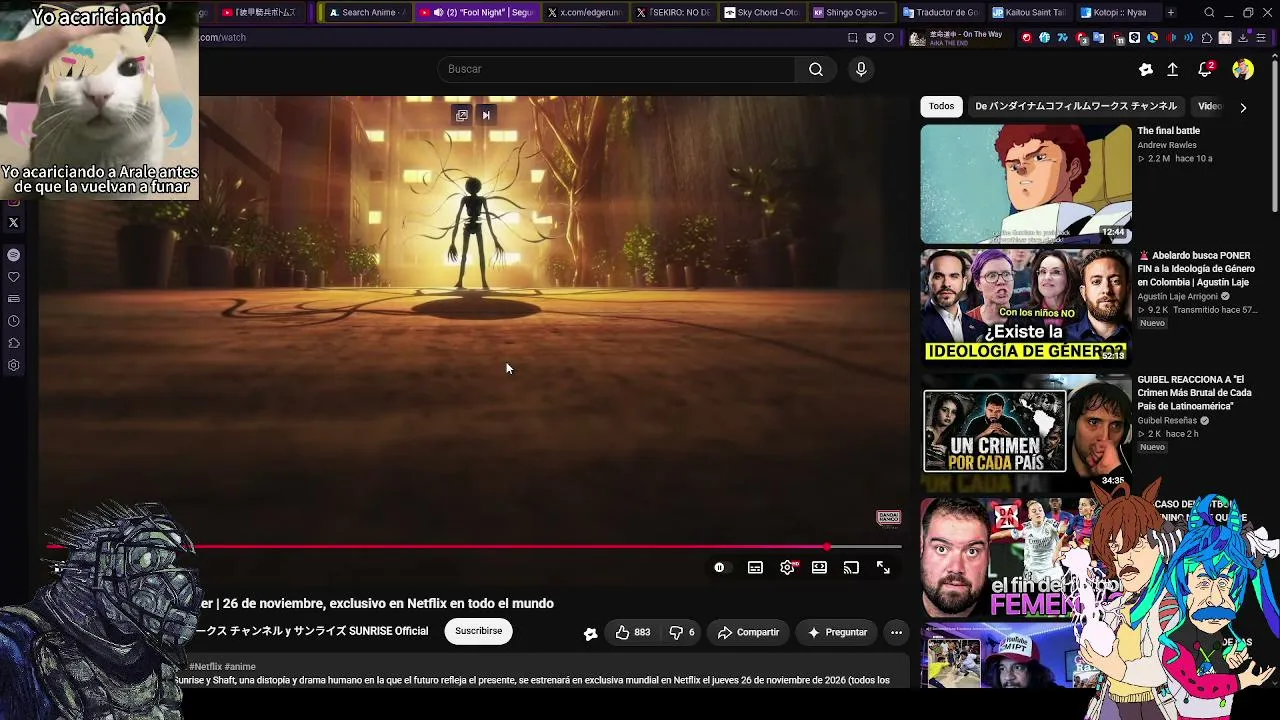Viewport: 1280px width, 720px height.
Task: Open history clock in browser sidebar
Action: 14,321
